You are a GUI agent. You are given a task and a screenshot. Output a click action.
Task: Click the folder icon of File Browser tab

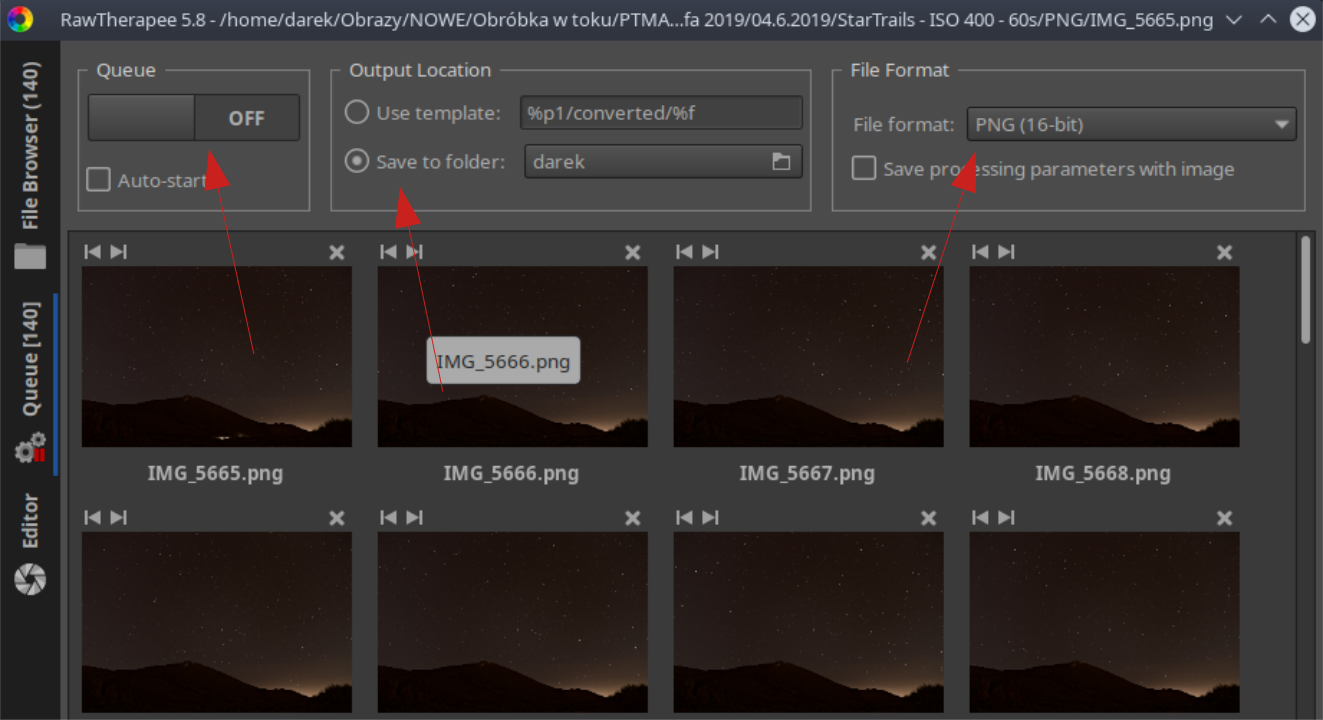click(31, 256)
